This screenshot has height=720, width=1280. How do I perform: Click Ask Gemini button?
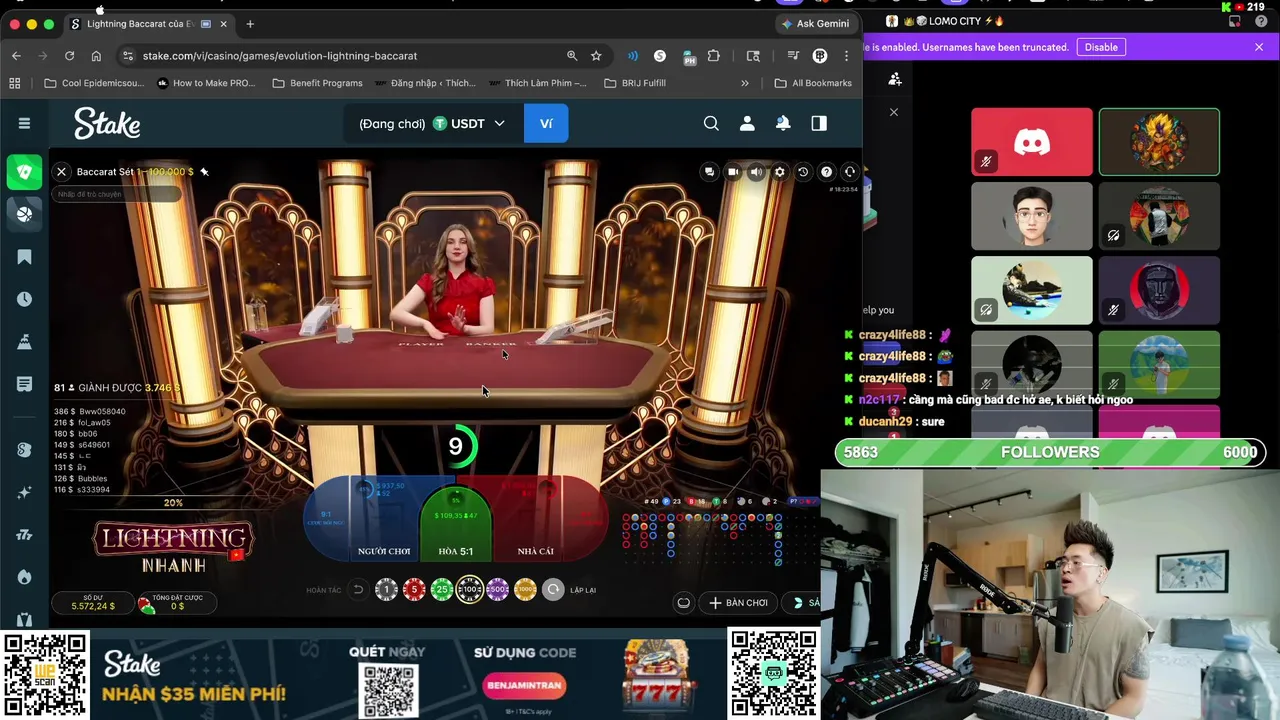[815, 24]
